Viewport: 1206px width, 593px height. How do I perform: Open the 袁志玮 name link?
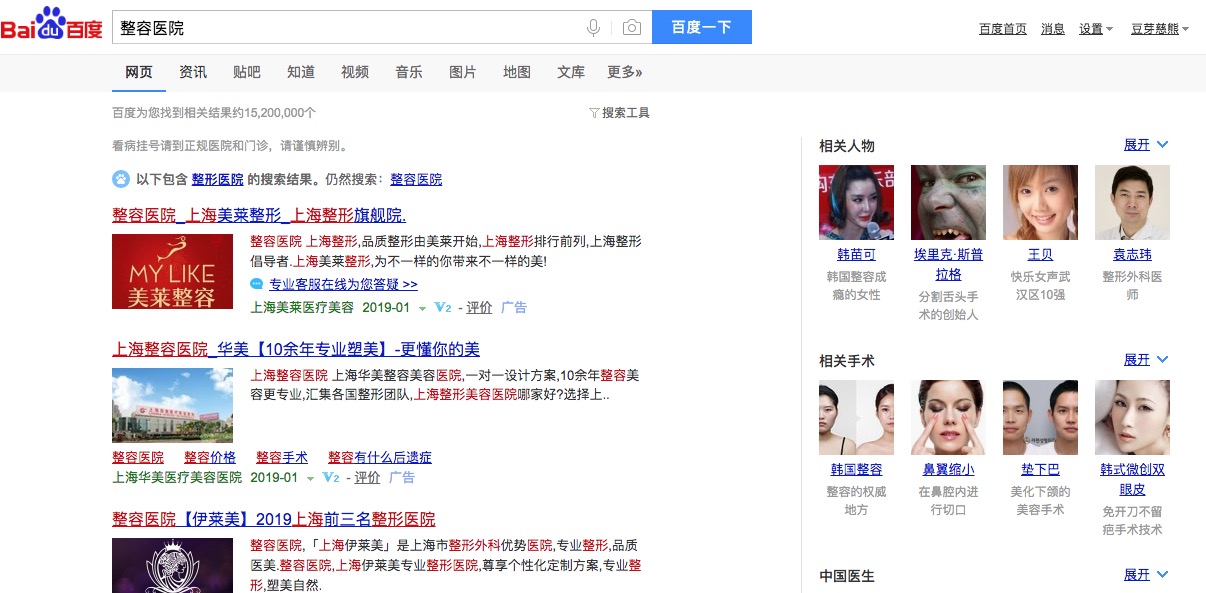pyautogui.click(x=1132, y=255)
